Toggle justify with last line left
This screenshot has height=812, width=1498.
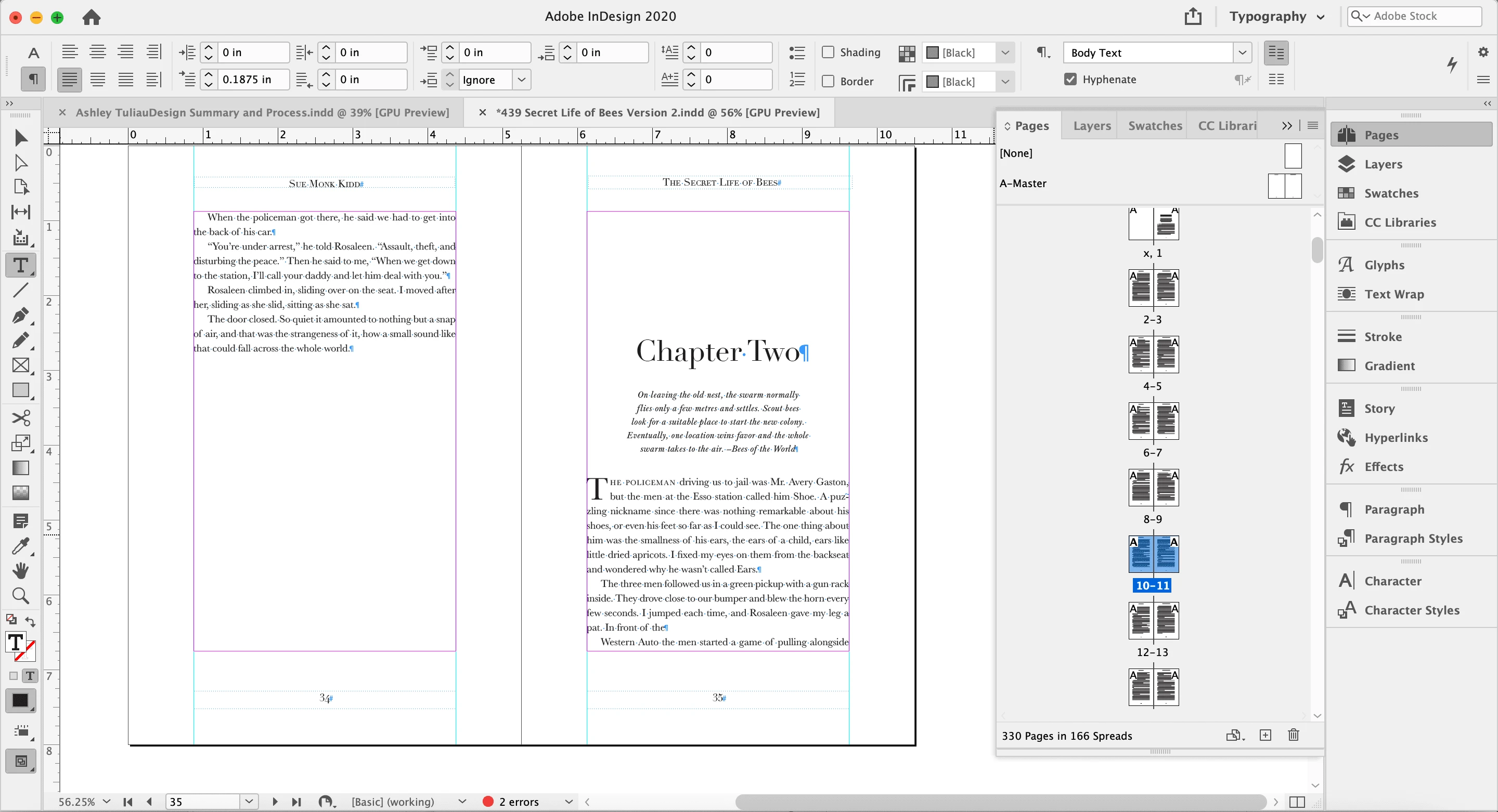tap(70, 79)
